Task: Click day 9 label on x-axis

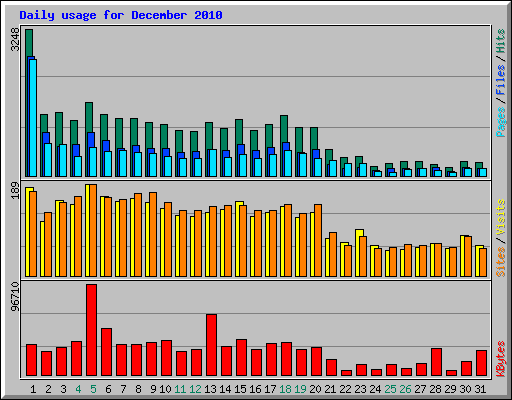Action: click(x=153, y=389)
